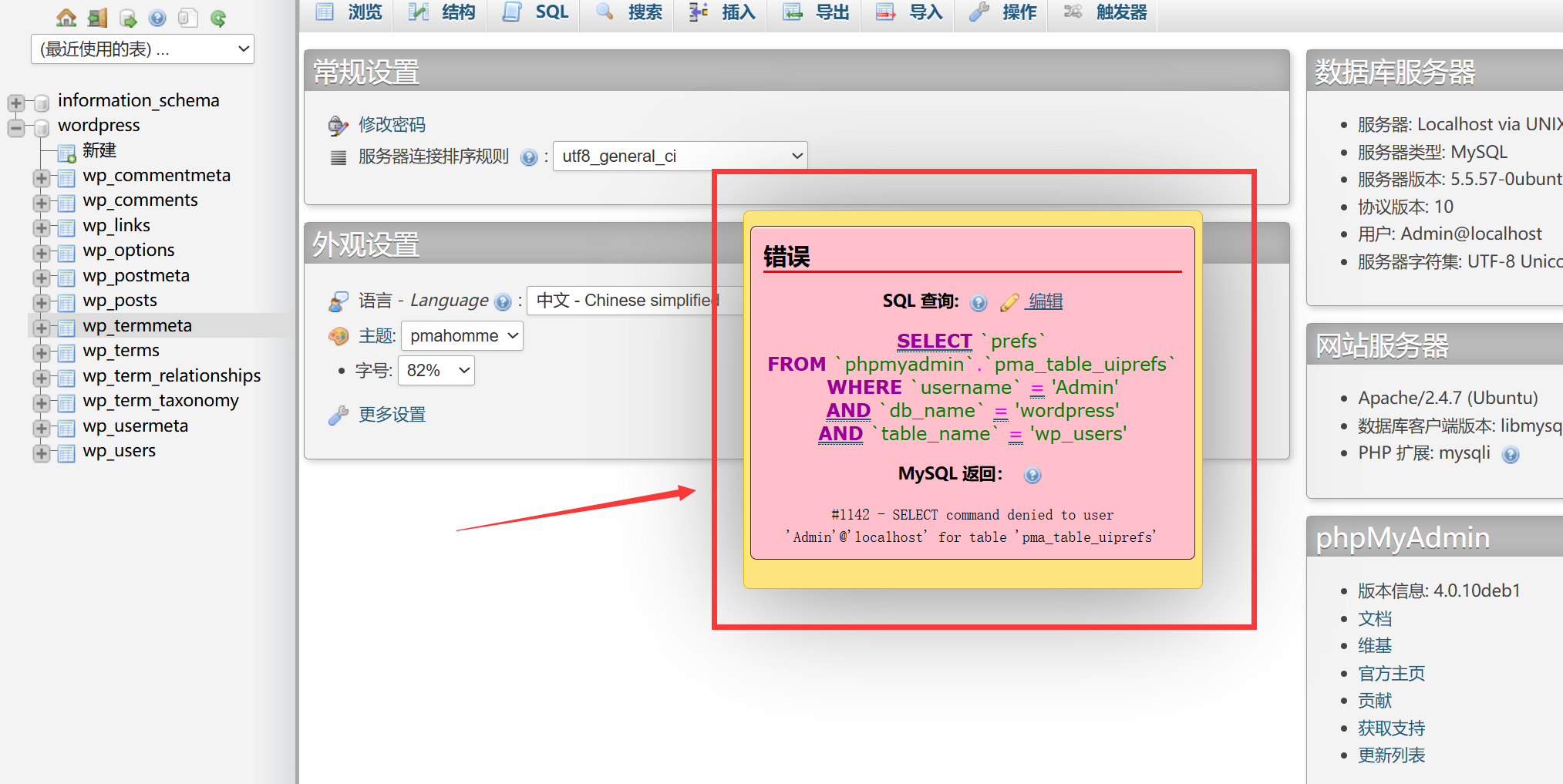
Task: Click table icon for wp_links
Action: click(67, 227)
